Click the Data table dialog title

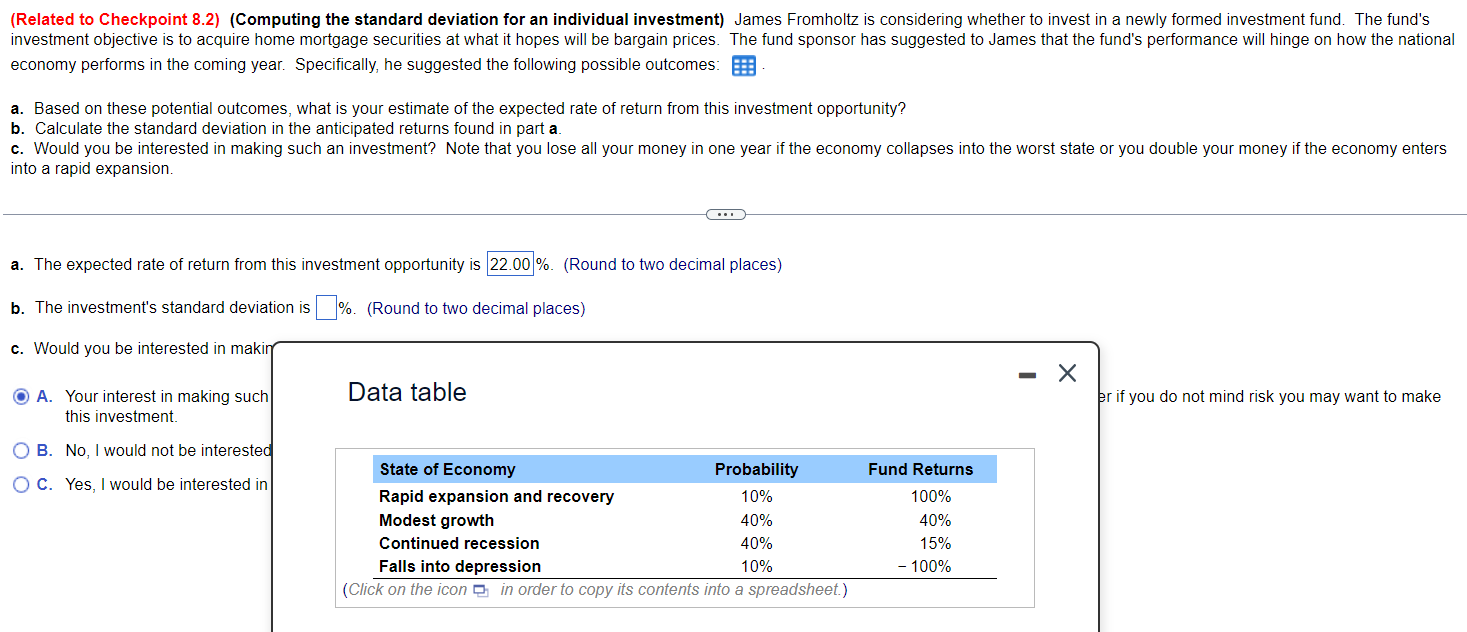pyautogui.click(x=407, y=393)
